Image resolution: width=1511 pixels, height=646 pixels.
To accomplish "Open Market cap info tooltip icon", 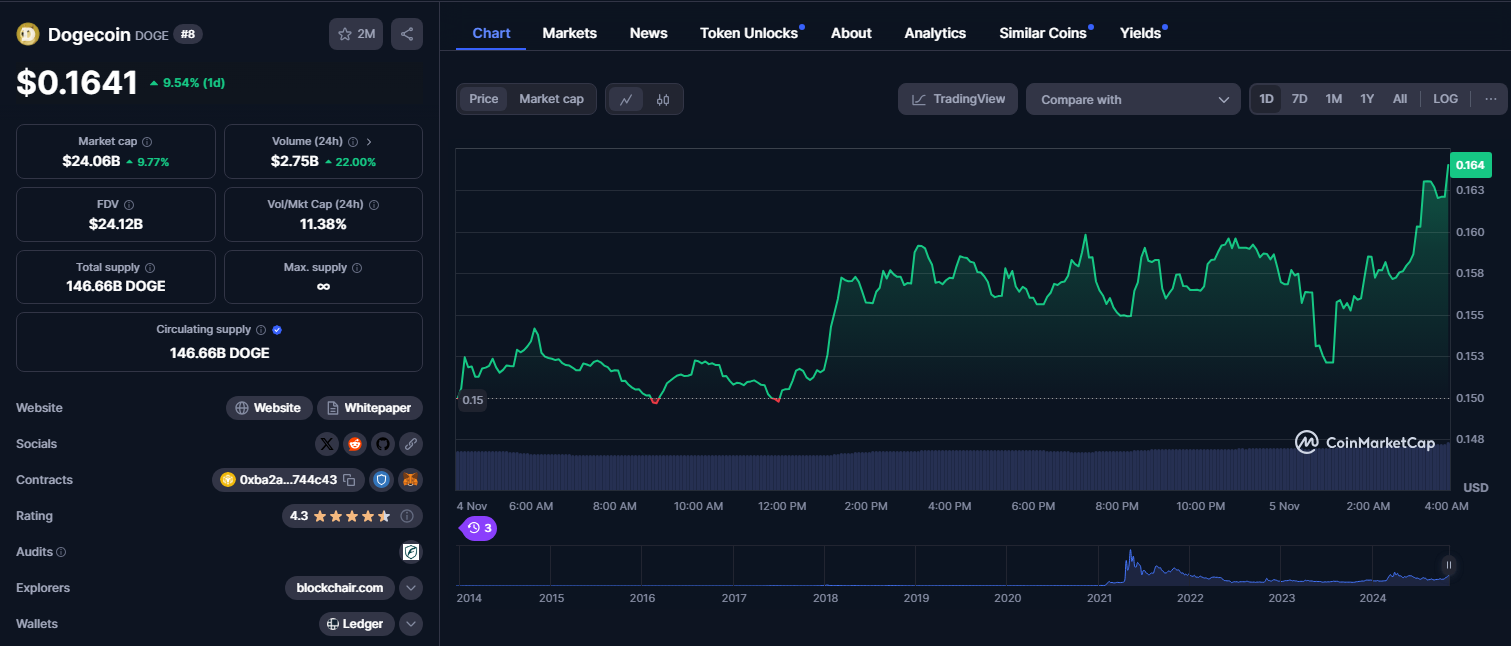I will pyautogui.click(x=147, y=142).
